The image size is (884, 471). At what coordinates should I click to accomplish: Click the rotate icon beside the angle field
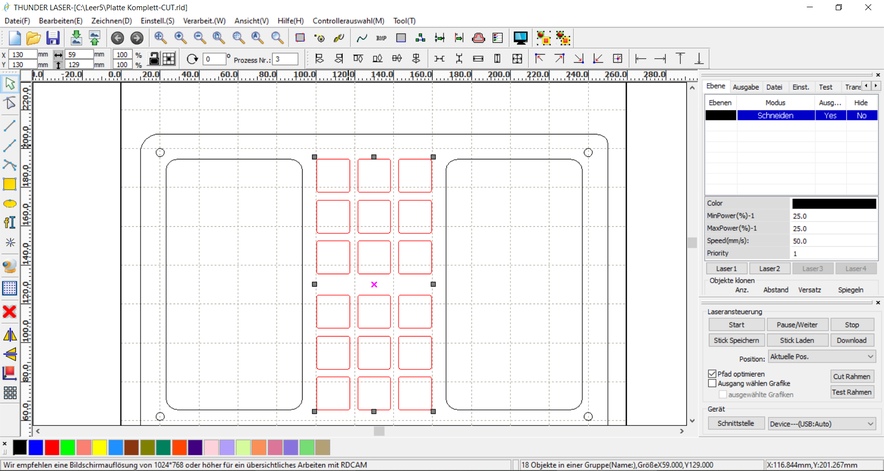(x=192, y=59)
